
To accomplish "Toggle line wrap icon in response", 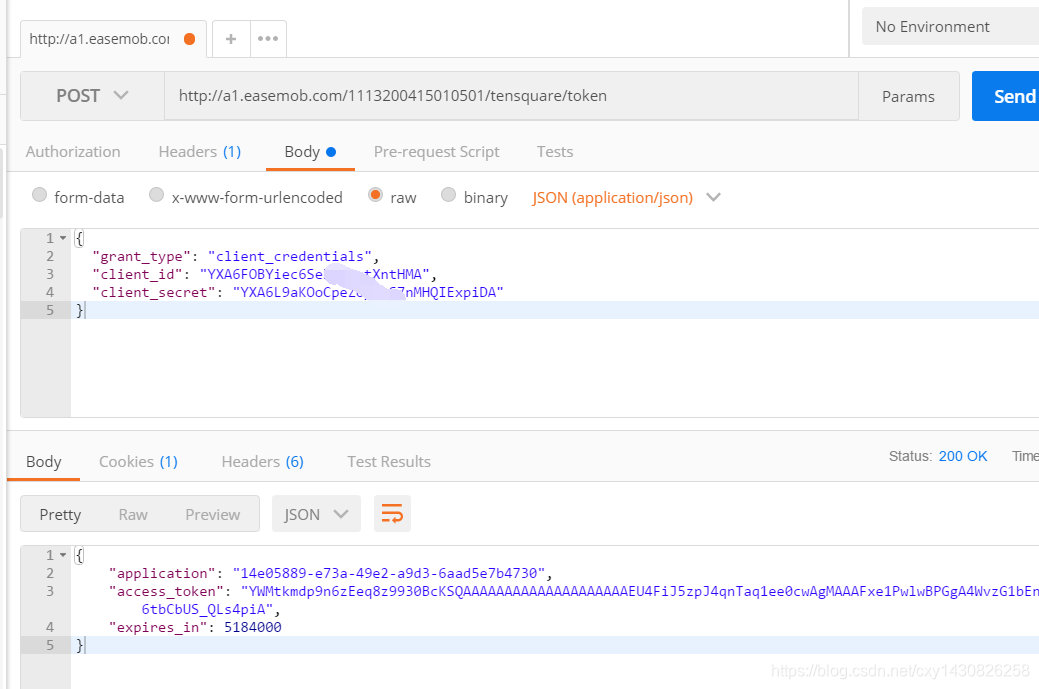I will pyautogui.click(x=392, y=513).
